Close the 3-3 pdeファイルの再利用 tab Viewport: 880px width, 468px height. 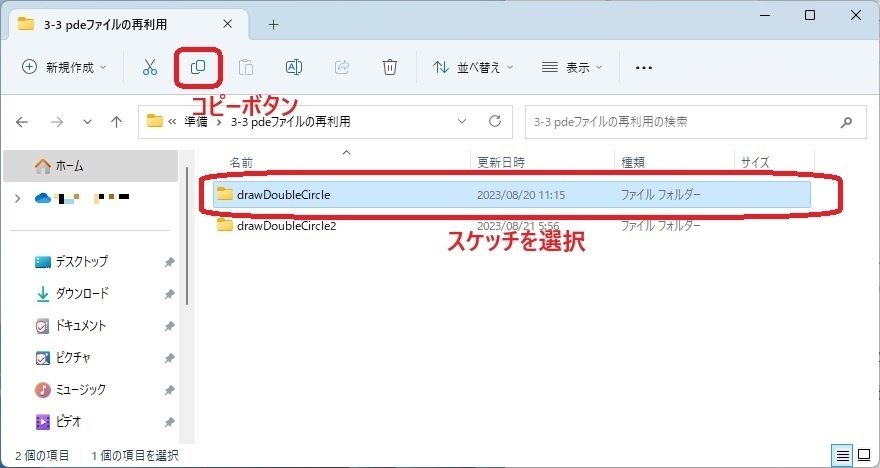point(227,24)
